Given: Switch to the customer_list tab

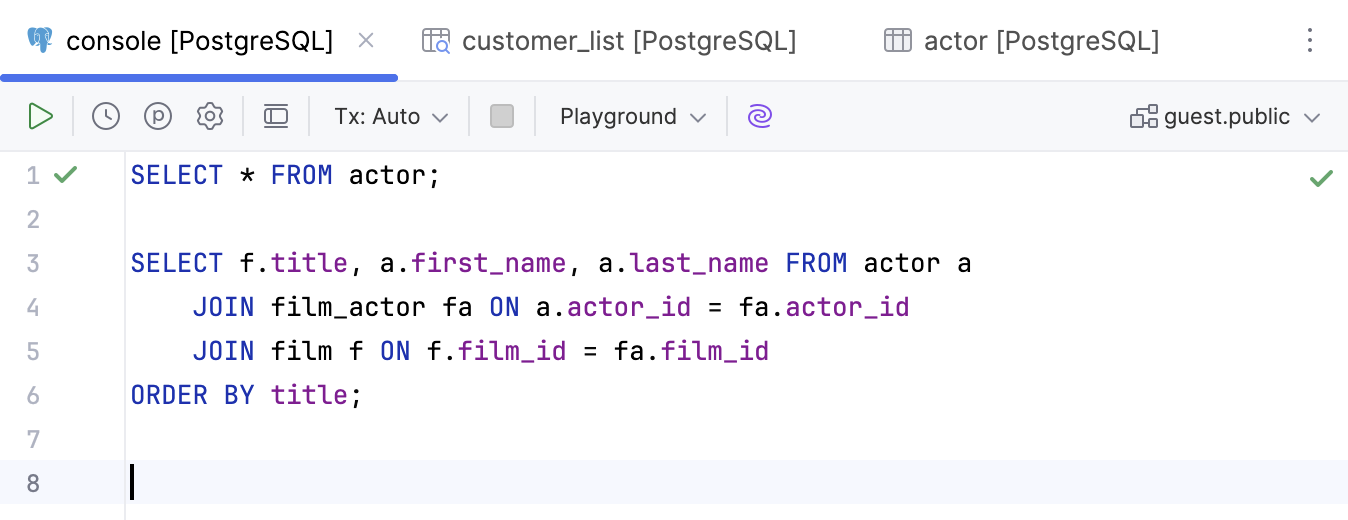Looking at the screenshot, I should [628, 41].
